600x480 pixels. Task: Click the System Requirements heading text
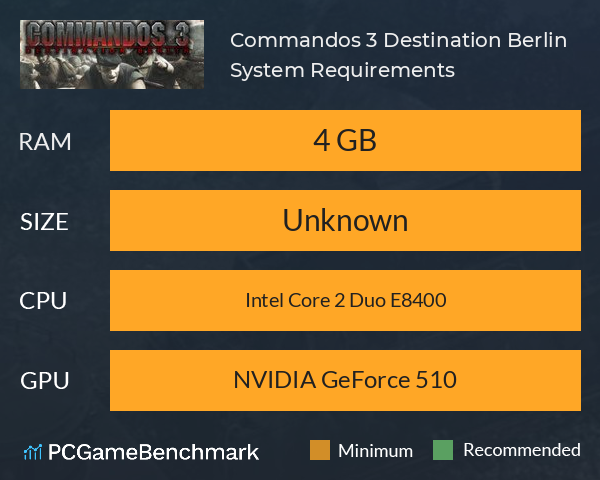pyautogui.click(x=342, y=71)
